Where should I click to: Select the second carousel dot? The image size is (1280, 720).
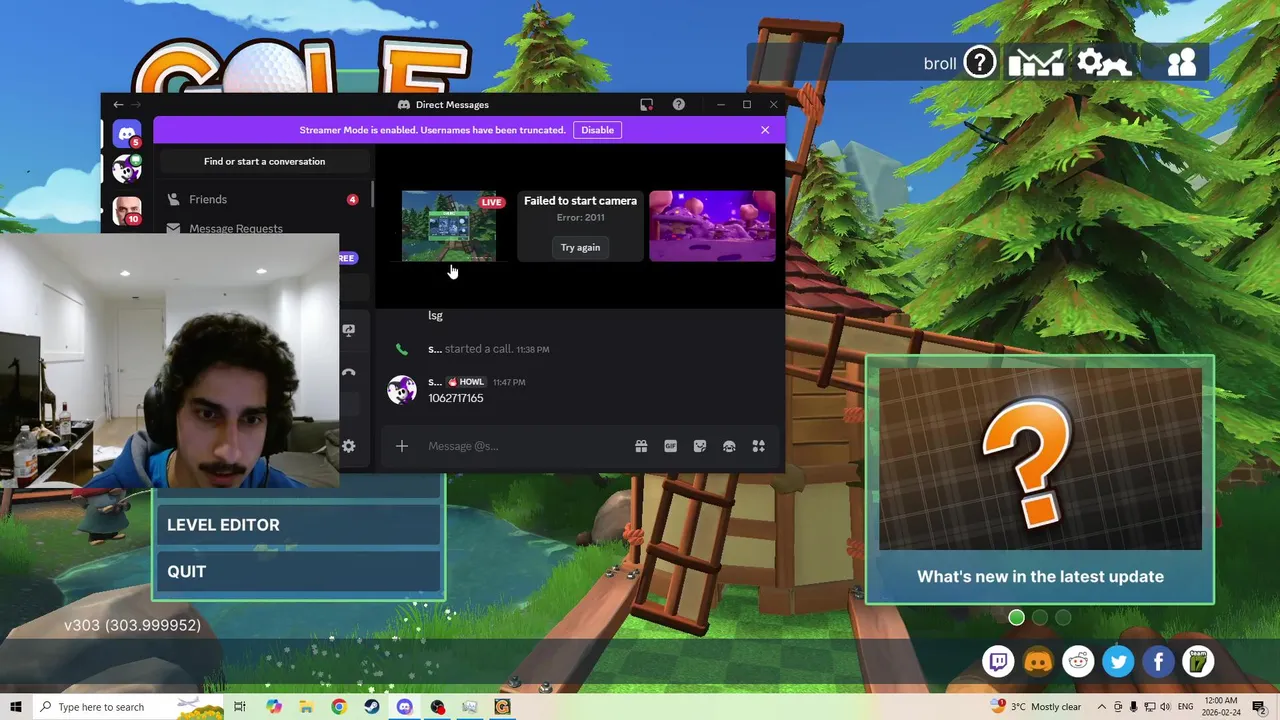(1040, 618)
